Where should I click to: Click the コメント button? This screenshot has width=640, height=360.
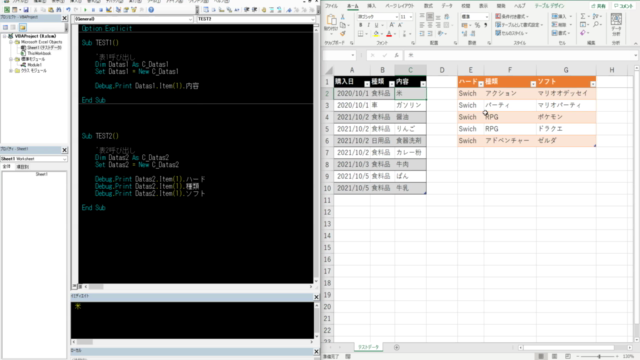[624, 6]
